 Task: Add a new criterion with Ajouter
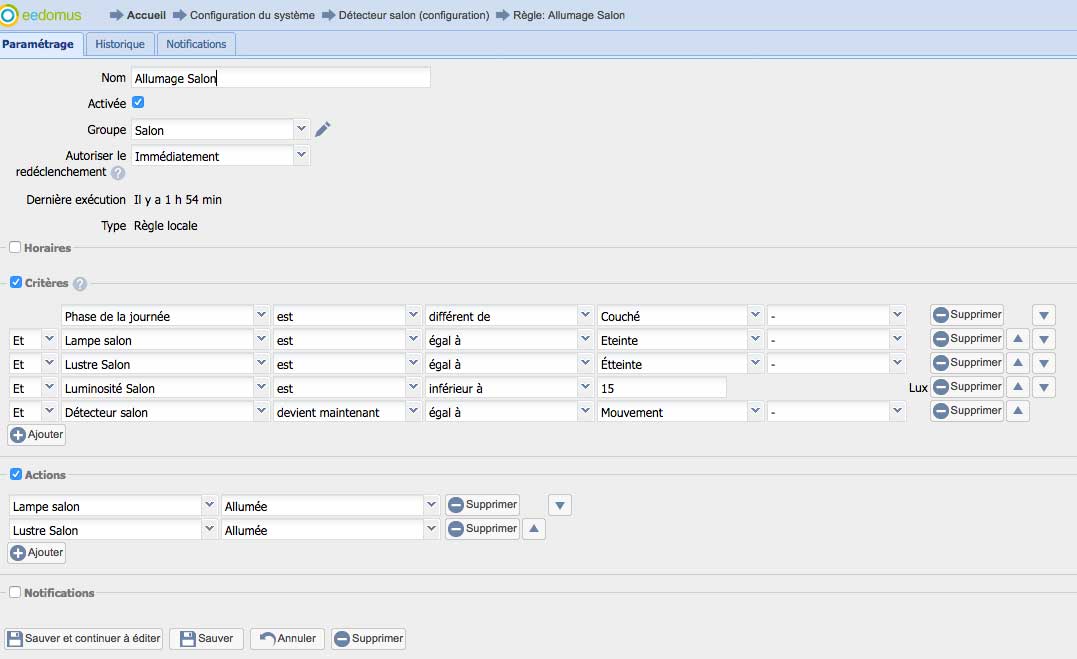[37, 435]
